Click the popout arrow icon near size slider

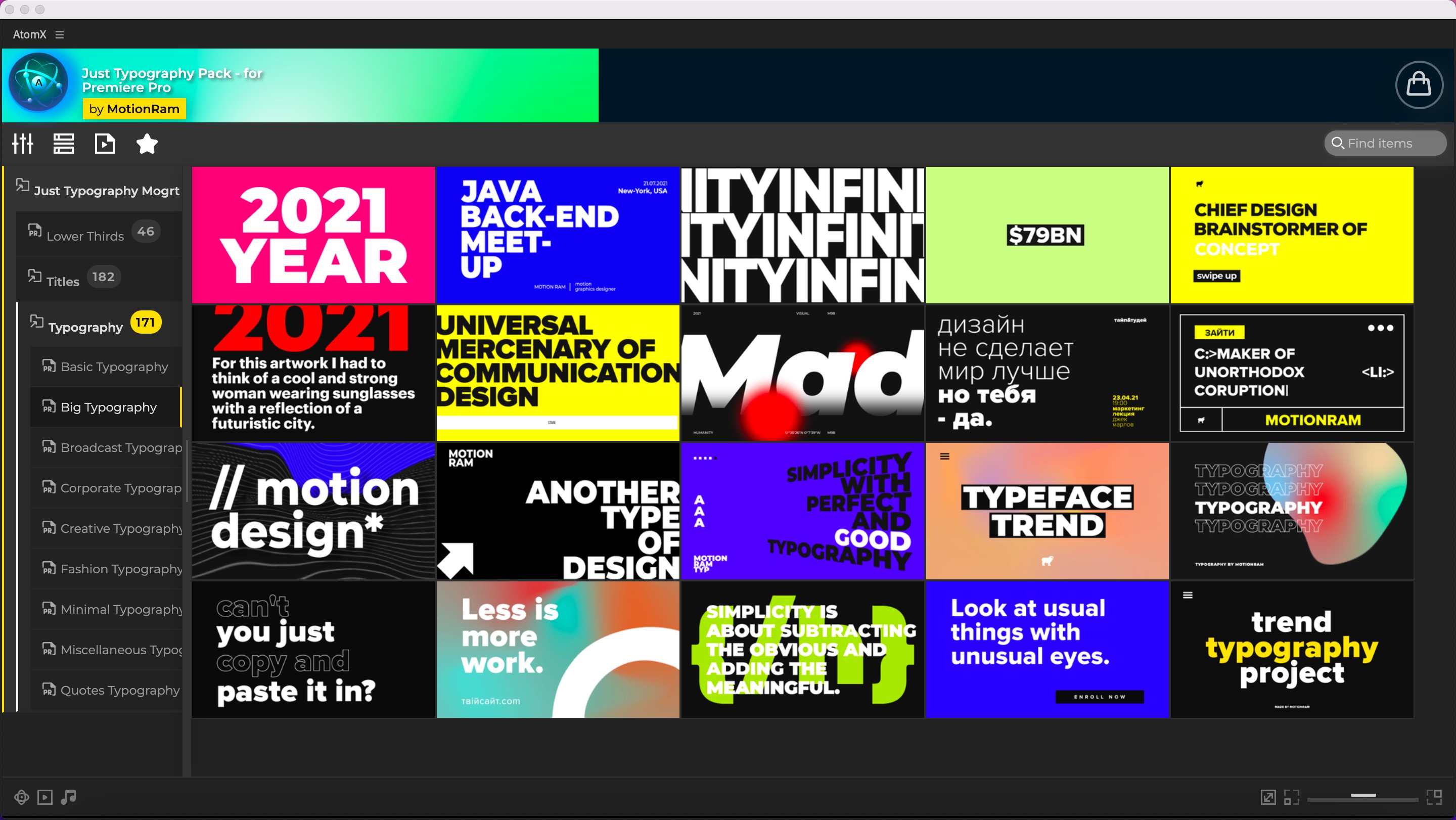[1268, 797]
